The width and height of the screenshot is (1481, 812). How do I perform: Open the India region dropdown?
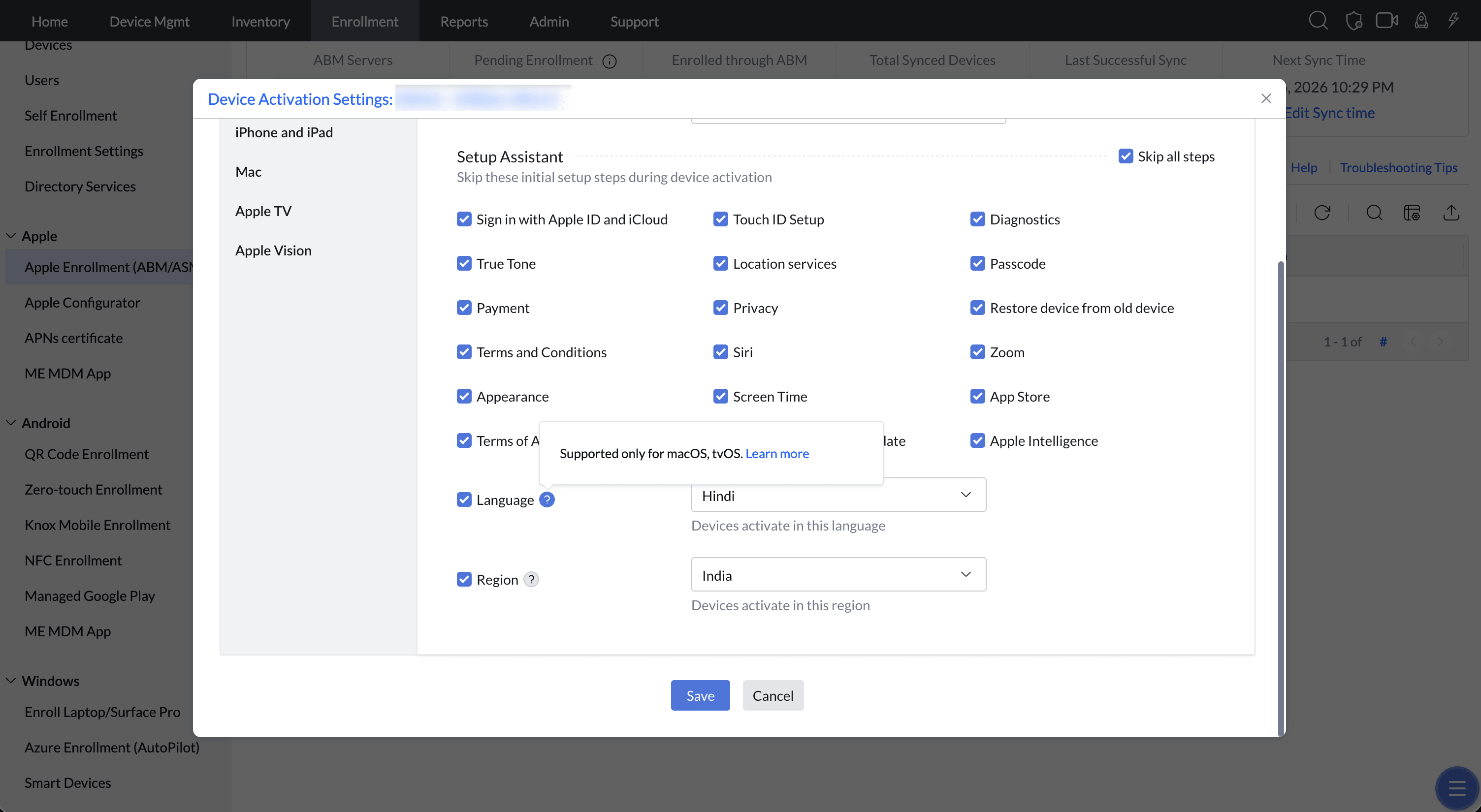tap(838, 575)
